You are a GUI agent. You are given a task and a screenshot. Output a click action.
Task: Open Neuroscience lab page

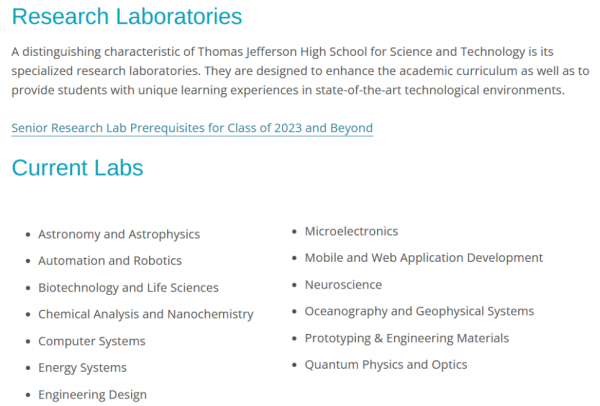tap(343, 285)
